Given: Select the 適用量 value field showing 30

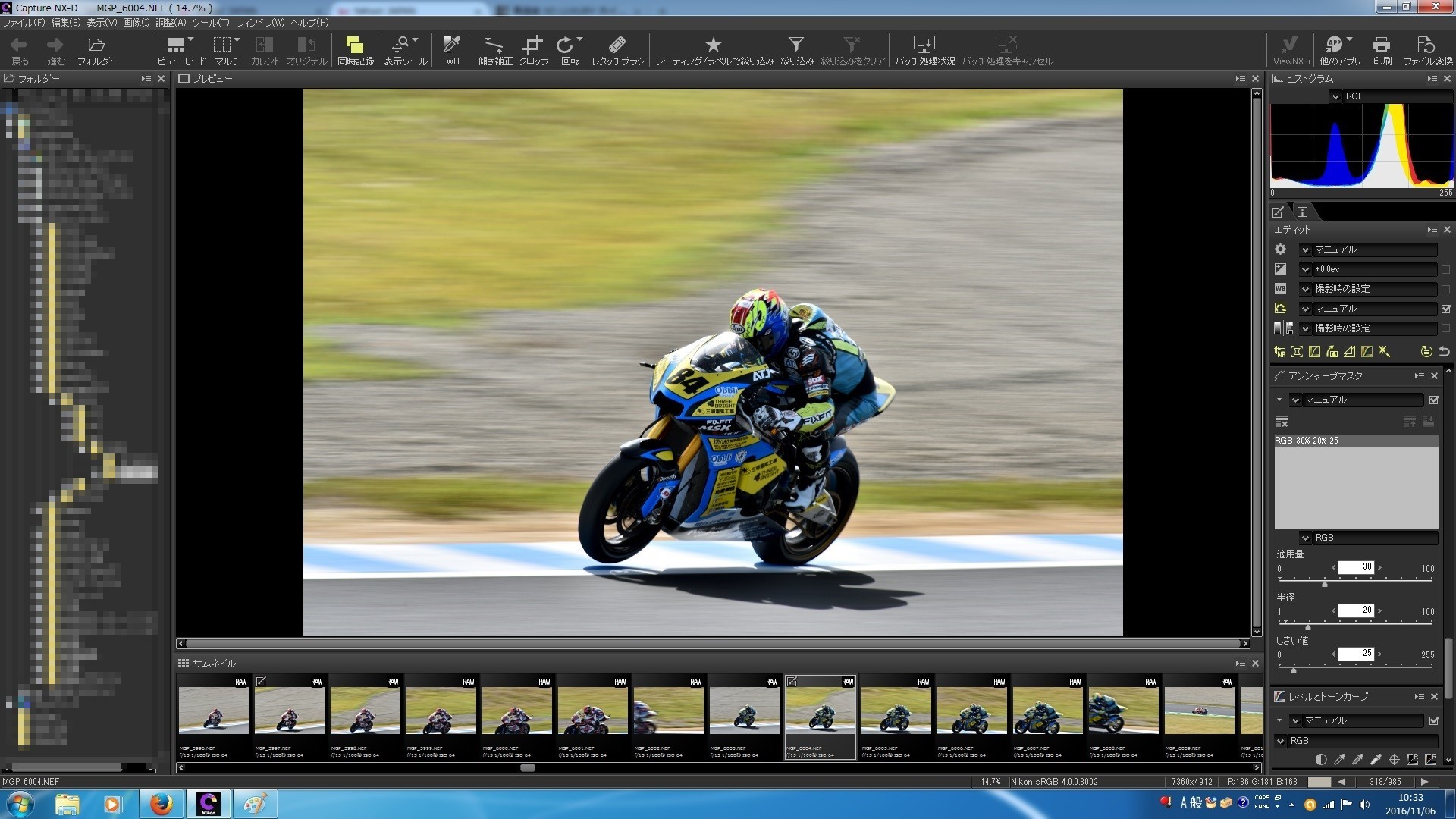Looking at the screenshot, I should coord(1356,568).
